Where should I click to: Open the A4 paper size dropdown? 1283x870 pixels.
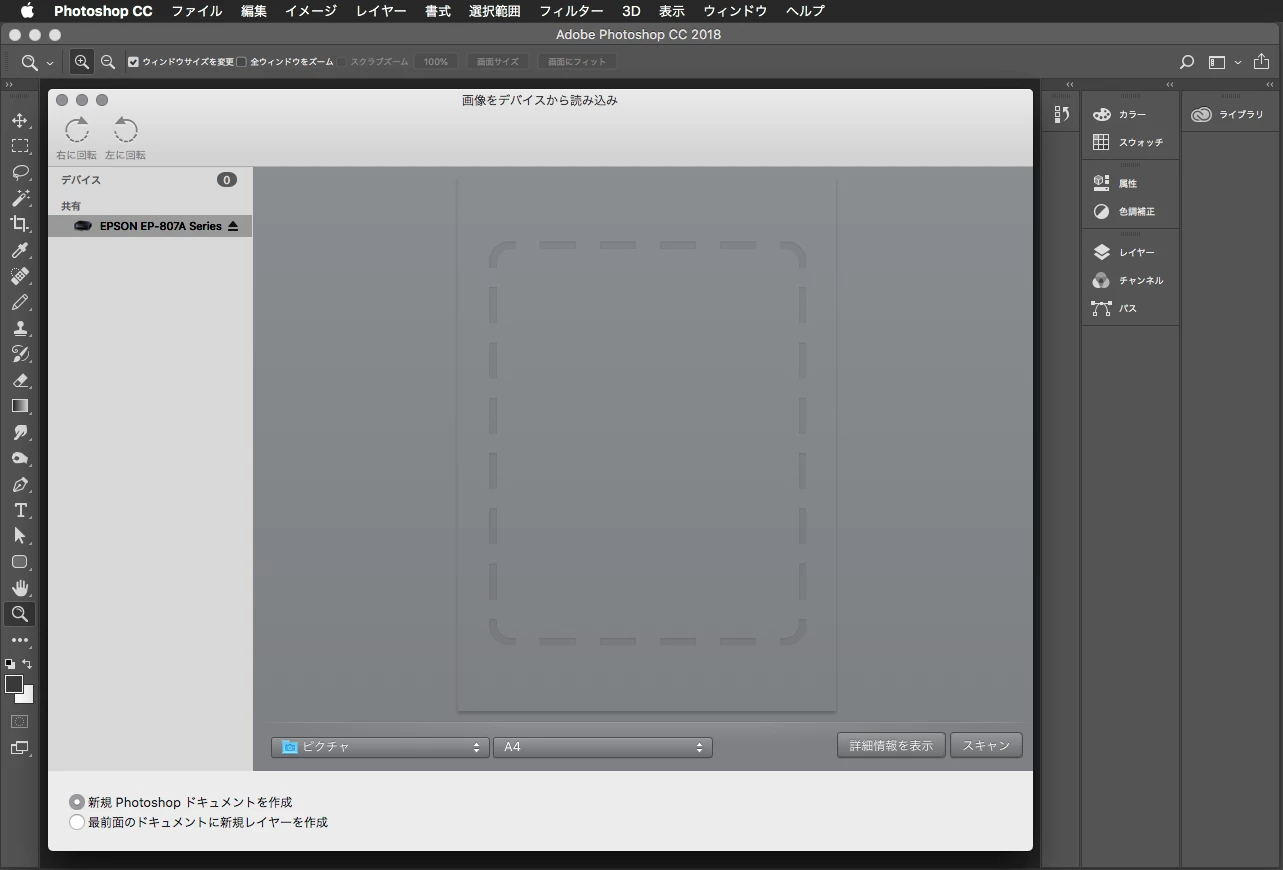point(603,747)
